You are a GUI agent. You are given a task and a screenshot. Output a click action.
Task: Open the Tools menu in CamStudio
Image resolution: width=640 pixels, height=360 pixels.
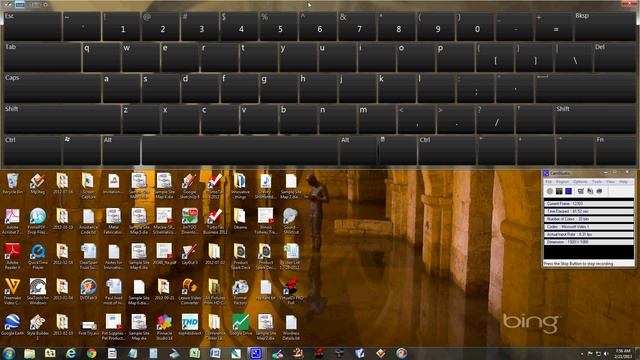click(597, 182)
